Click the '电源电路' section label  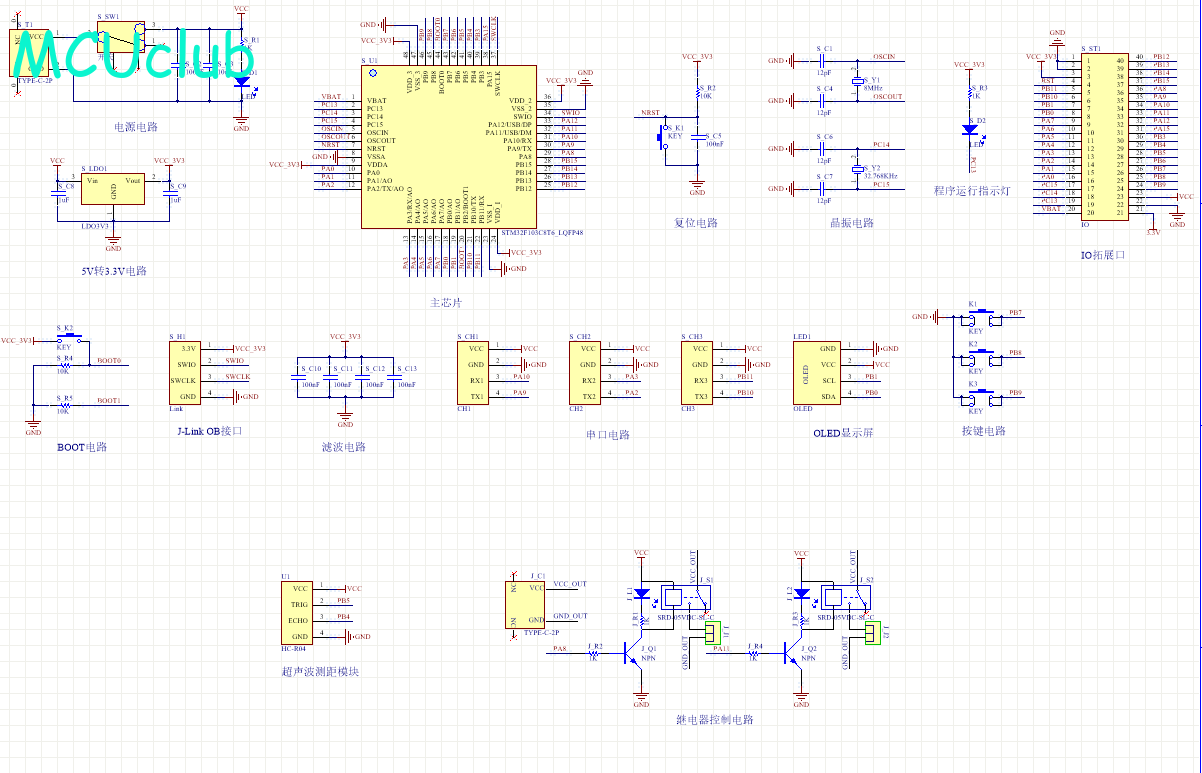pyautogui.click(x=136, y=128)
